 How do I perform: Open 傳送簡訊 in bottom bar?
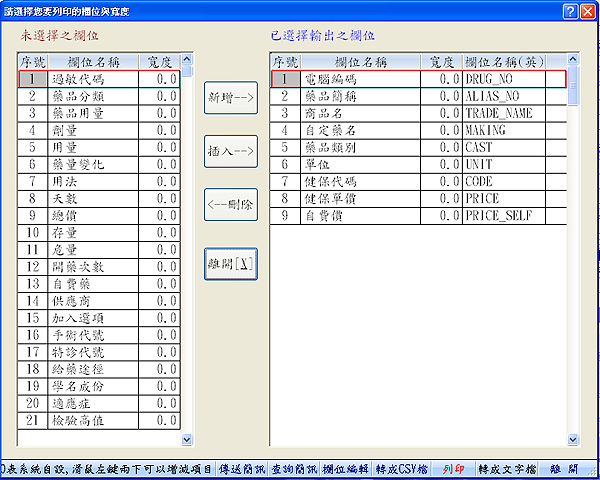click(x=241, y=469)
